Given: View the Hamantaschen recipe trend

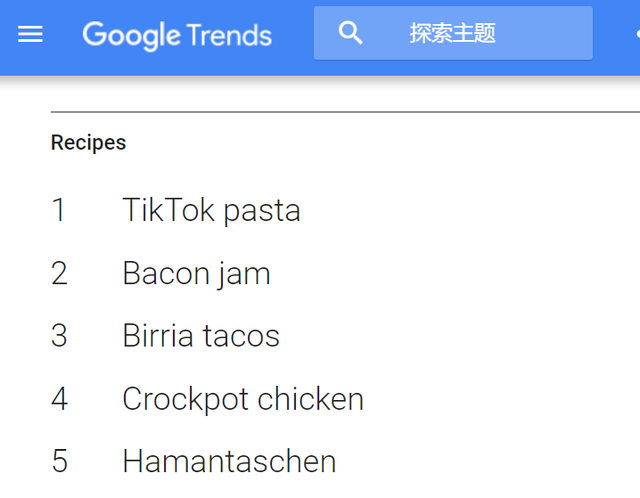Looking at the screenshot, I should click(x=229, y=461).
